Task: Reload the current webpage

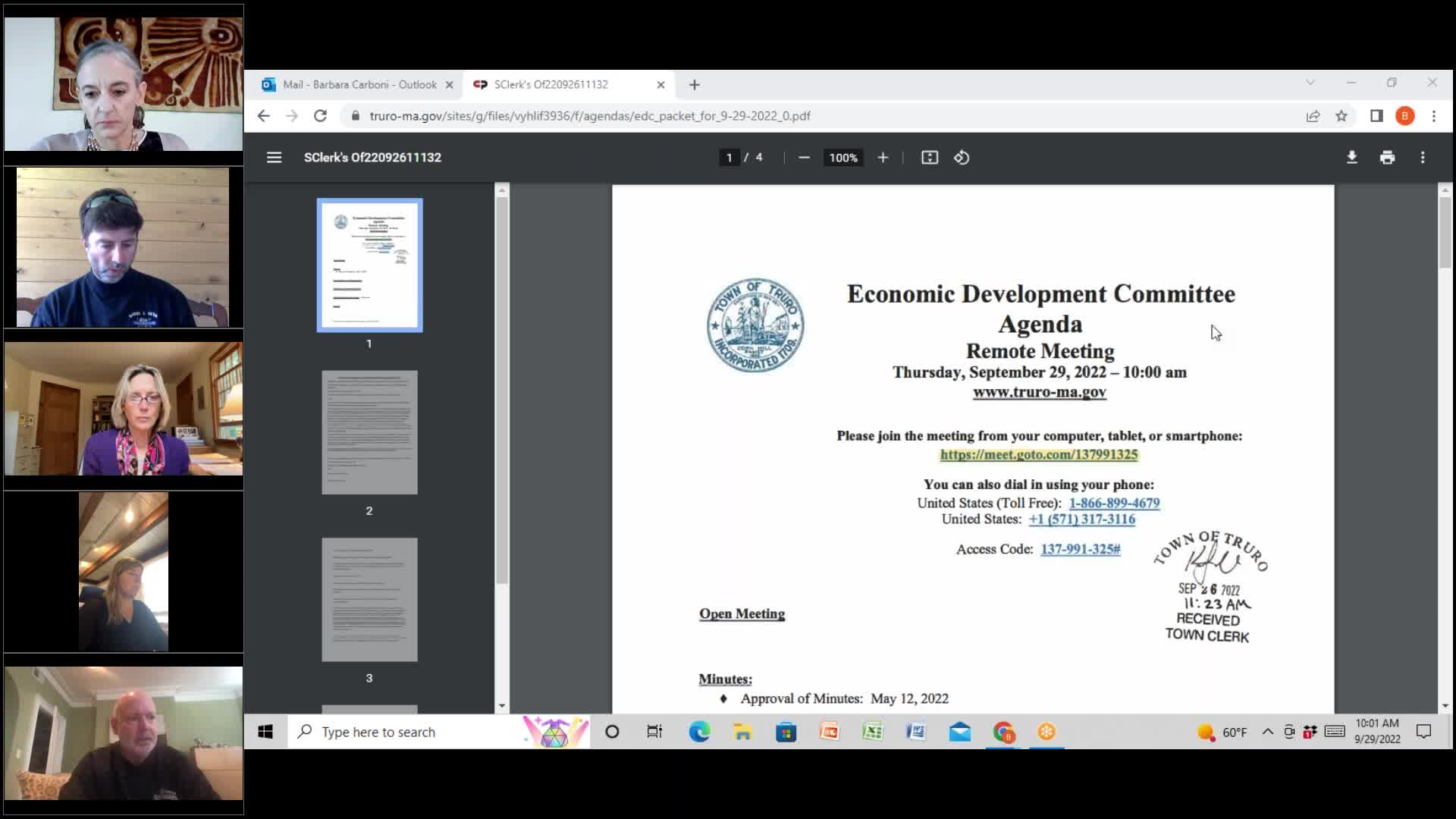Action: (x=321, y=115)
